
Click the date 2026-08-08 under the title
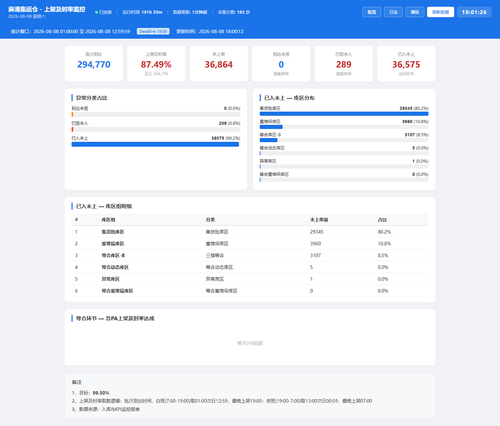pyautogui.click(x=19, y=16)
